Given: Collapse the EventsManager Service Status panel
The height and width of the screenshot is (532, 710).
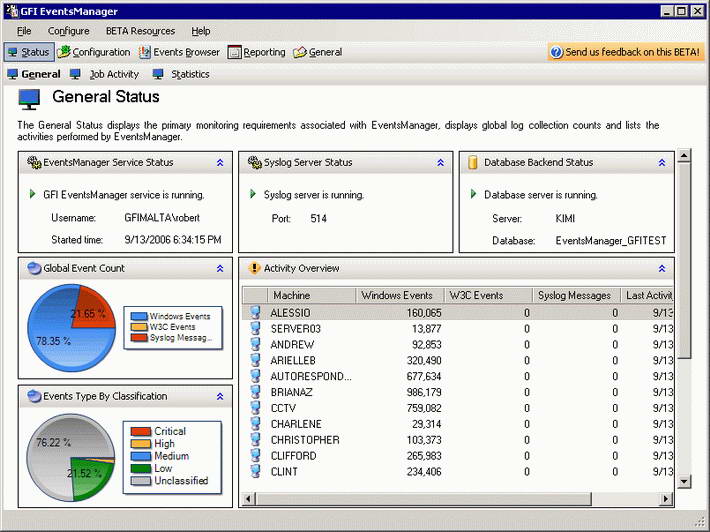Looking at the screenshot, I should [x=220, y=162].
